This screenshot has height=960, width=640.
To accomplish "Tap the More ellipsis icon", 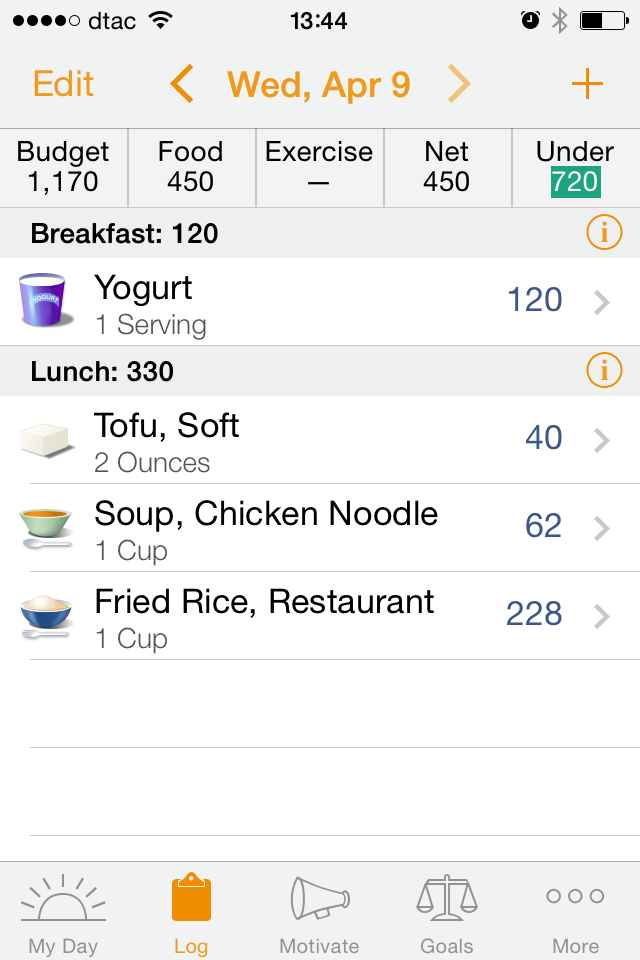I will click(575, 900).
